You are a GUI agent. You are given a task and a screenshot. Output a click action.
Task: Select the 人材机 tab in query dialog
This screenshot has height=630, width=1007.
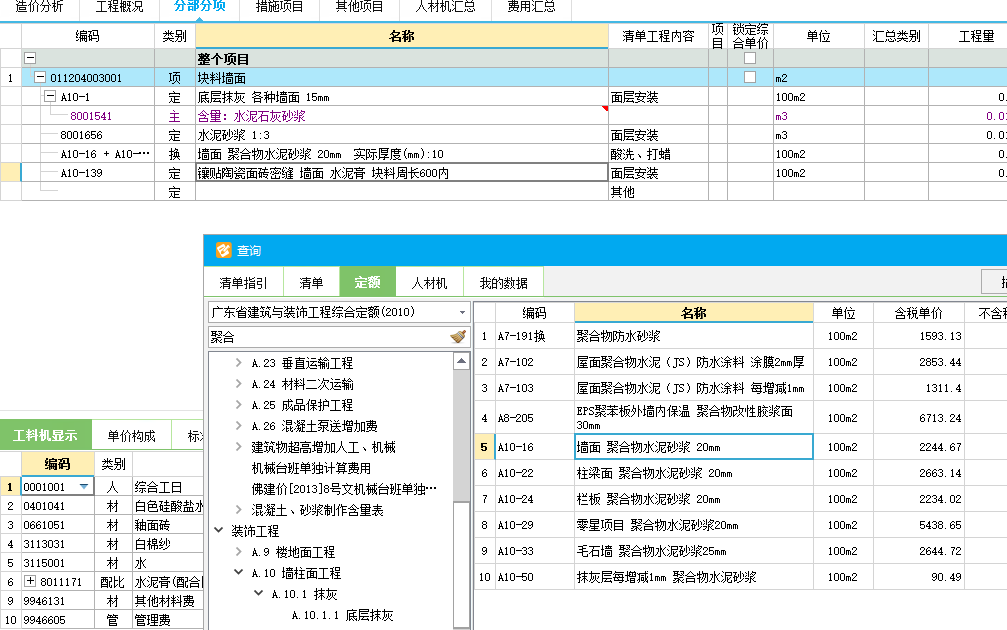[429, 283]
